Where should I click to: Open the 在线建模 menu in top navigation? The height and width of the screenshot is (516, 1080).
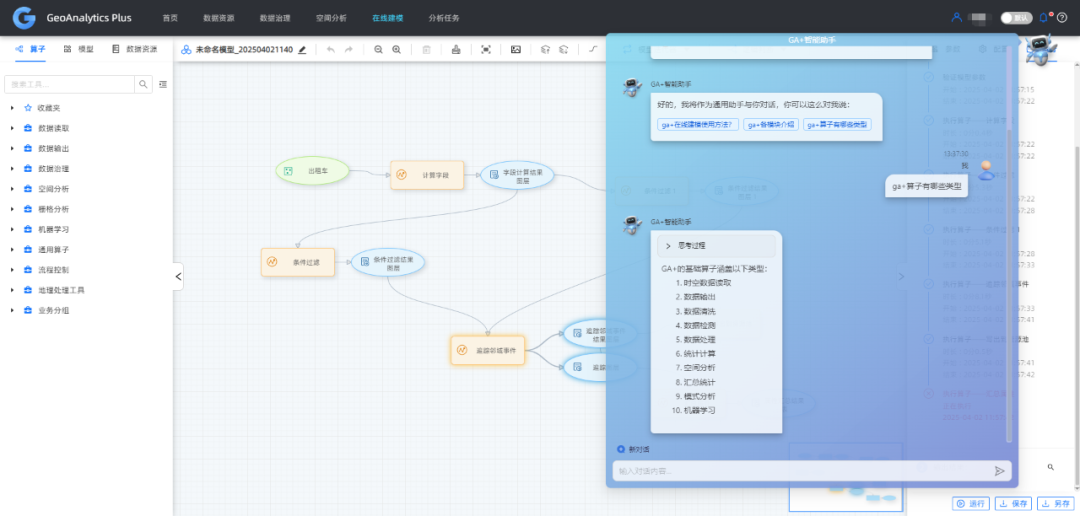click(x=387, y=18)
